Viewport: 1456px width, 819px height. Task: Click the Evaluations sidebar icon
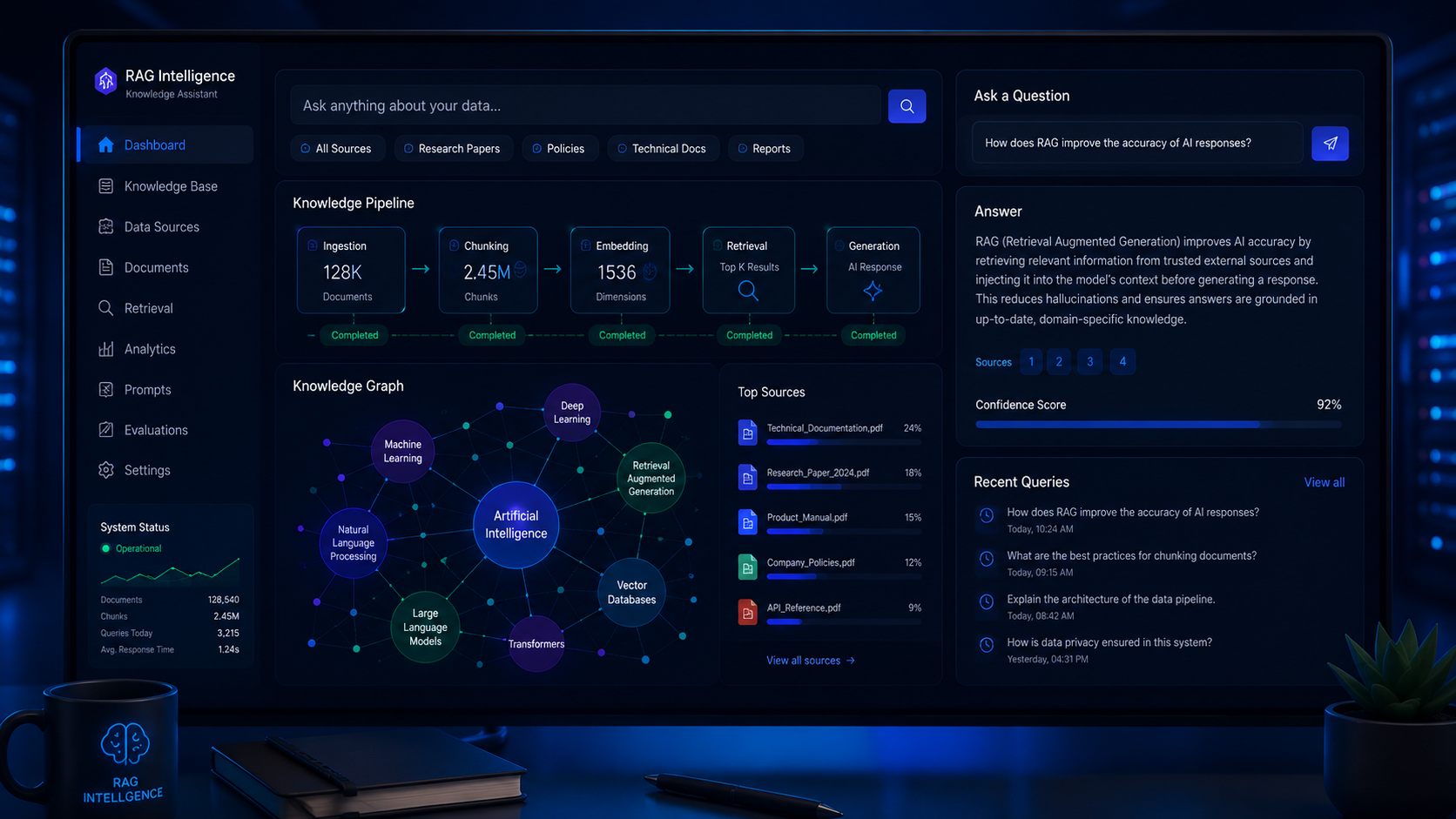point(106,430)
